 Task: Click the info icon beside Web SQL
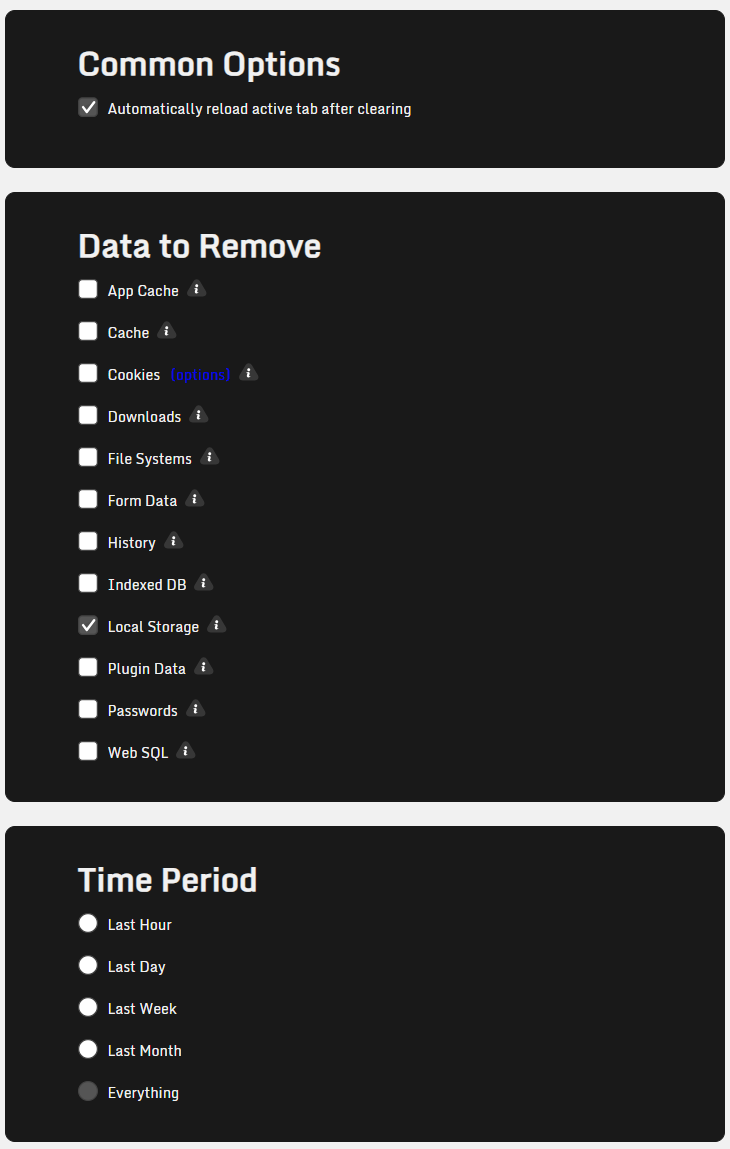(186, 751)
